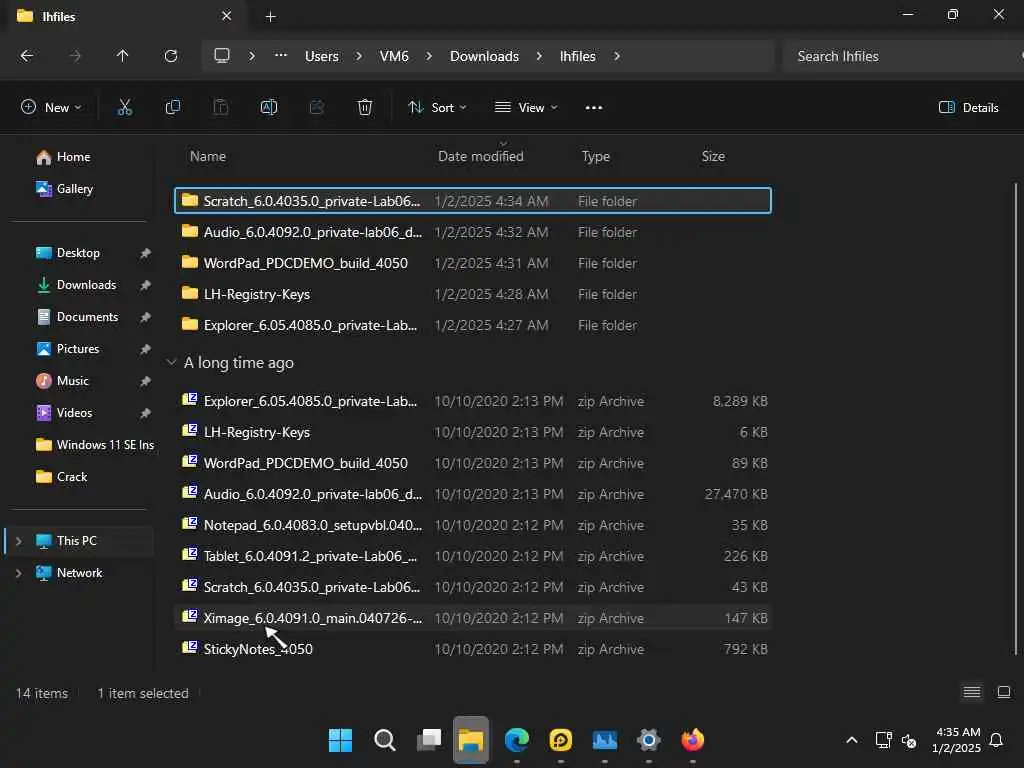
Task: Select the Notepad_6.0.4083.0 zip archive
Action: pyautogui.click(x=473, y=525)
